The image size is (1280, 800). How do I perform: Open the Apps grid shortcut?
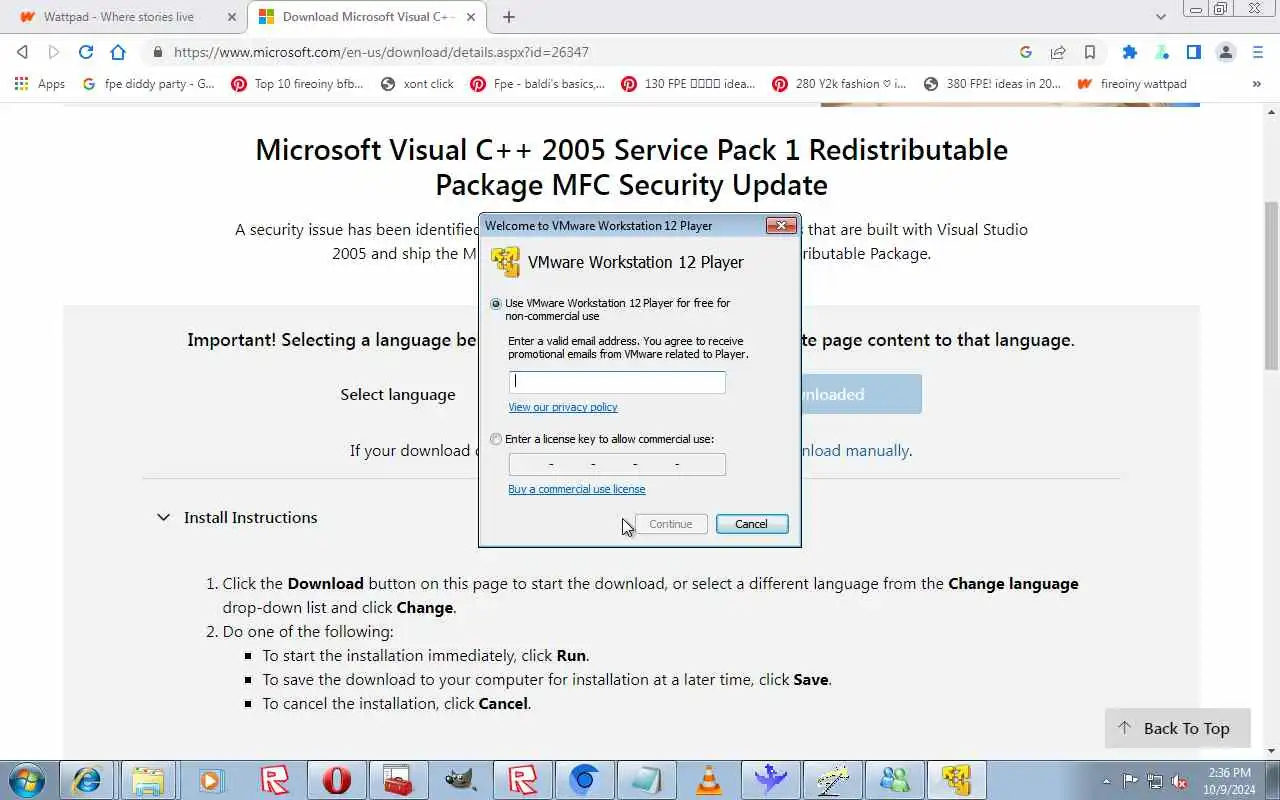tap(40, 84)
